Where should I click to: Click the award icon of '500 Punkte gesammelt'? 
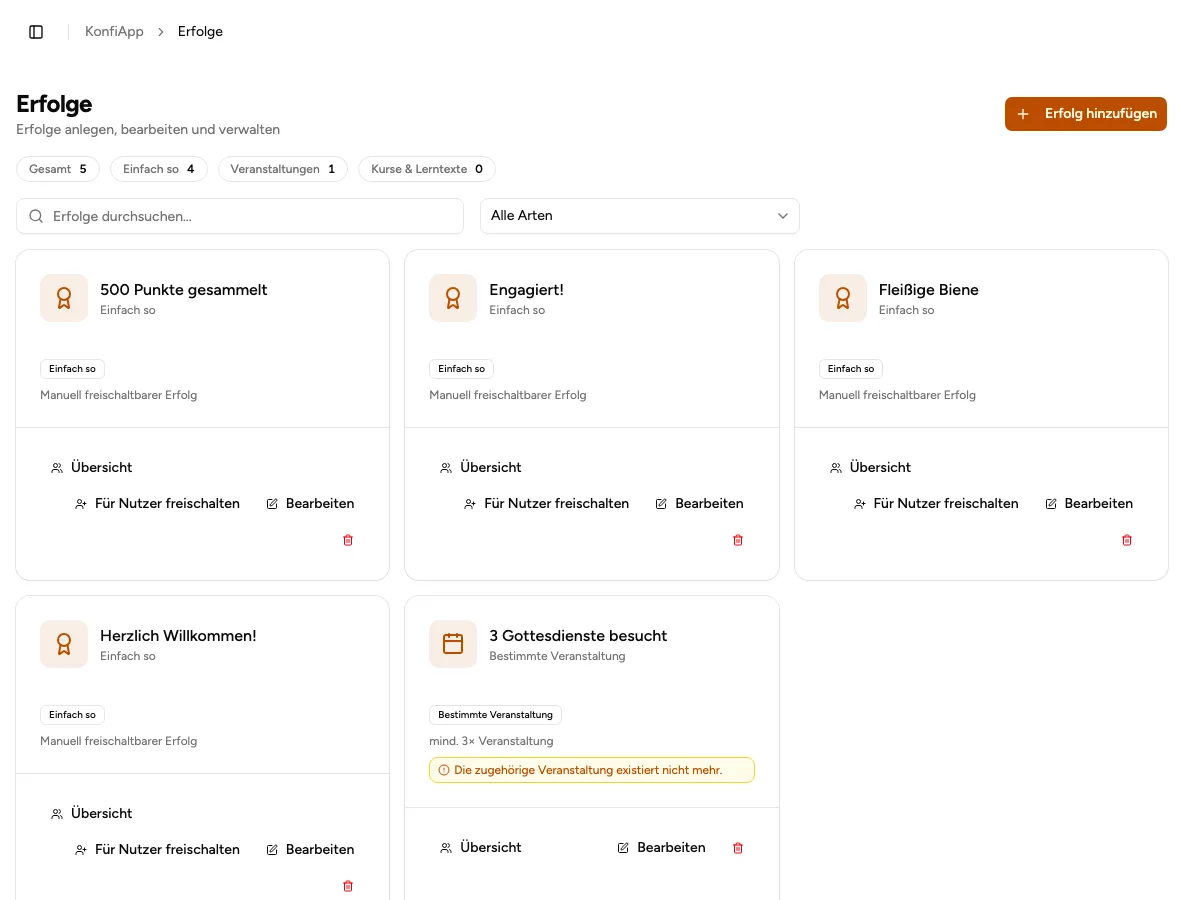point(64,298)
